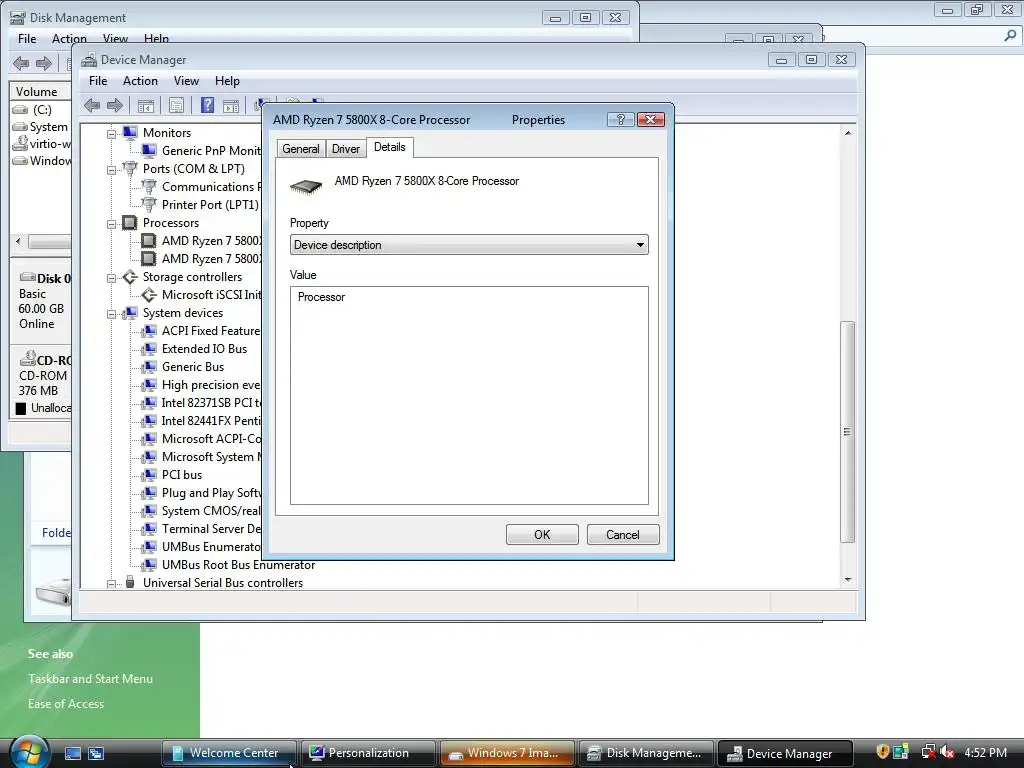This screenshot has width=1024, height=768.
Task: Click Device Manager's Forward arrow toolbar icon
Action: [115, 105]
